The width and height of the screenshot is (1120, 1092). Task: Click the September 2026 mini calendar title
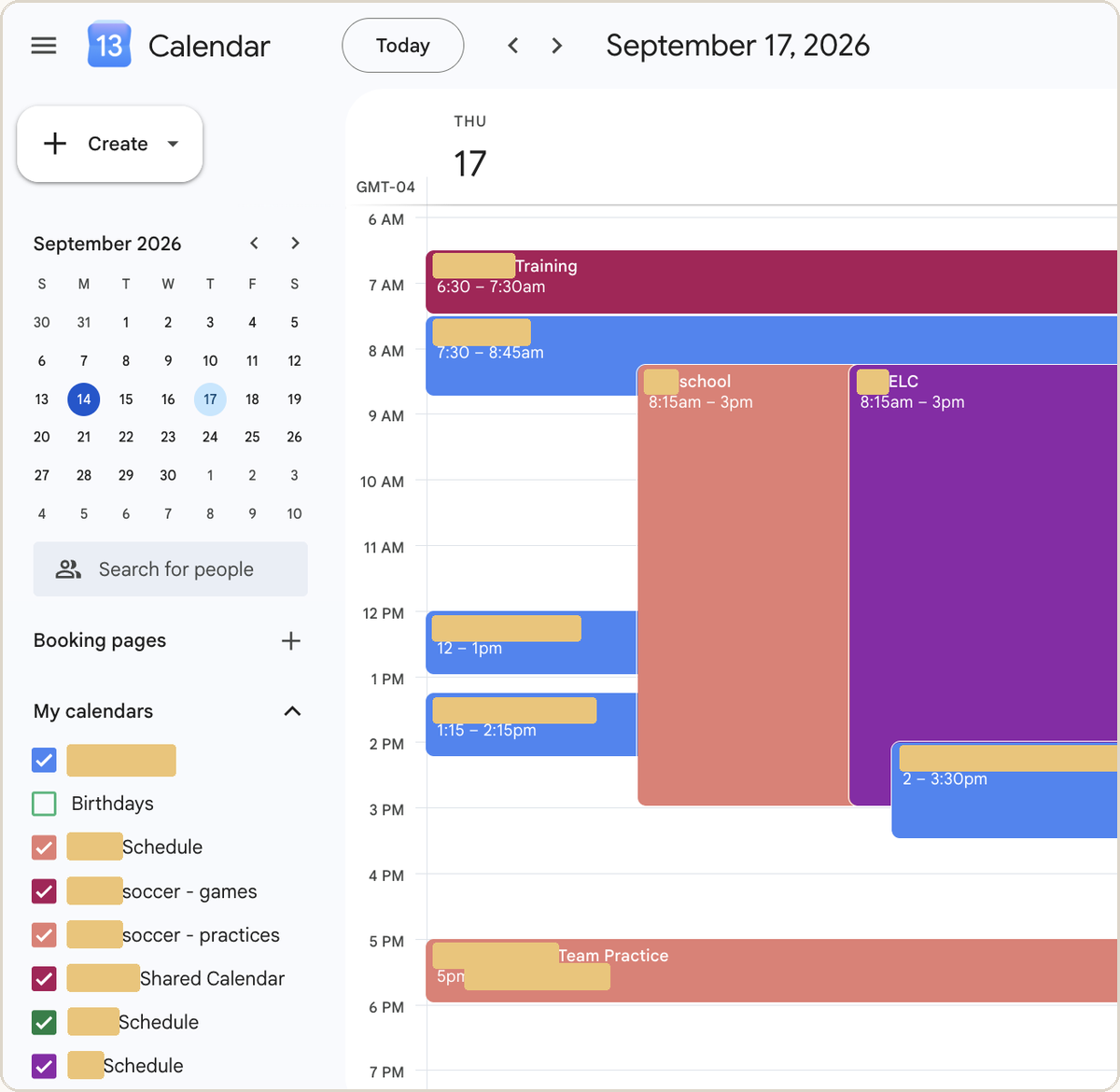[107, 244]
